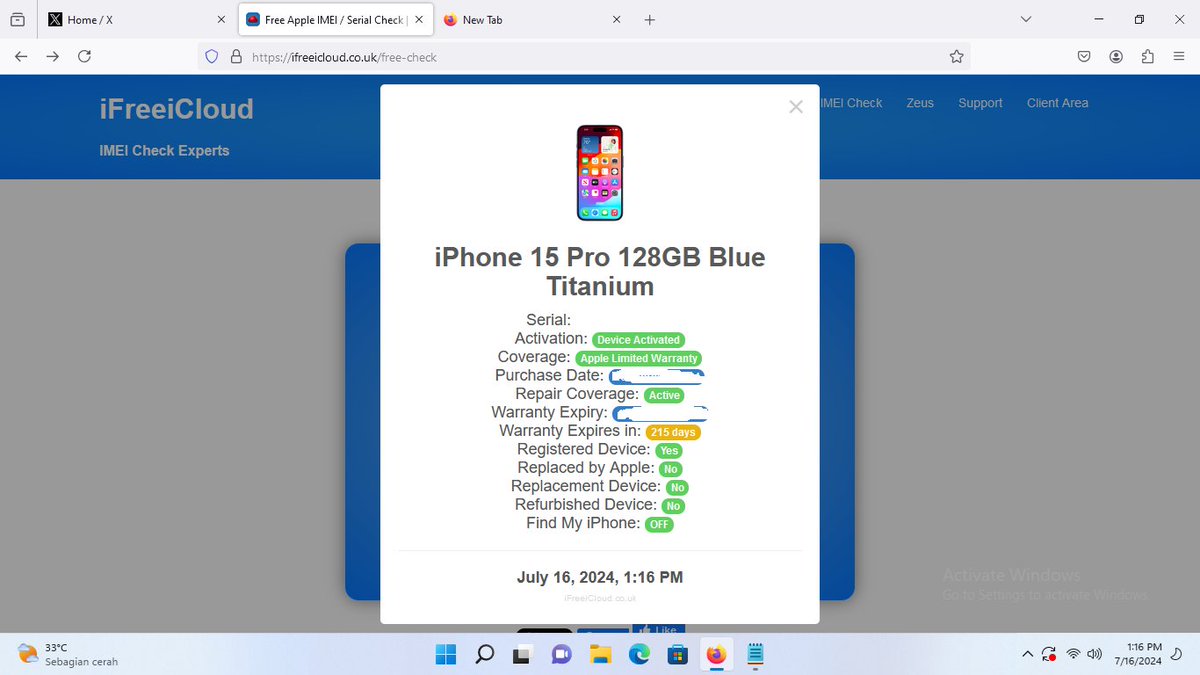This screenshot has width=1200, height=675.
Task: Expand the list all tabs dropdown
Action: click(x=1026, y=20)
